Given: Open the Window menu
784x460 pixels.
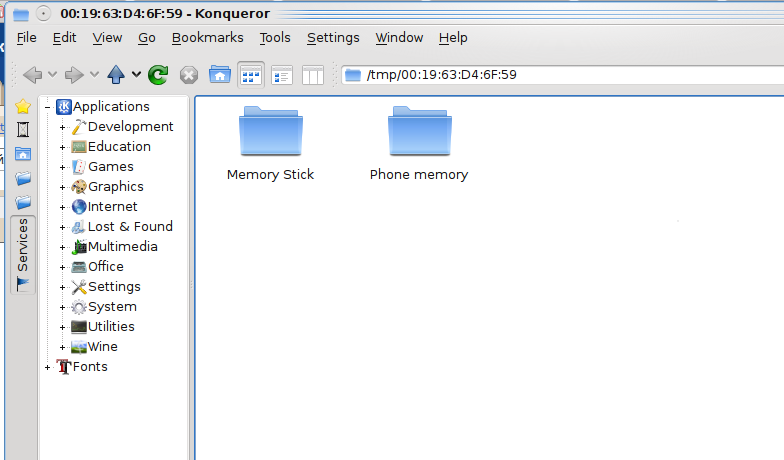Looking at the screenshot, I should (399, 38).
